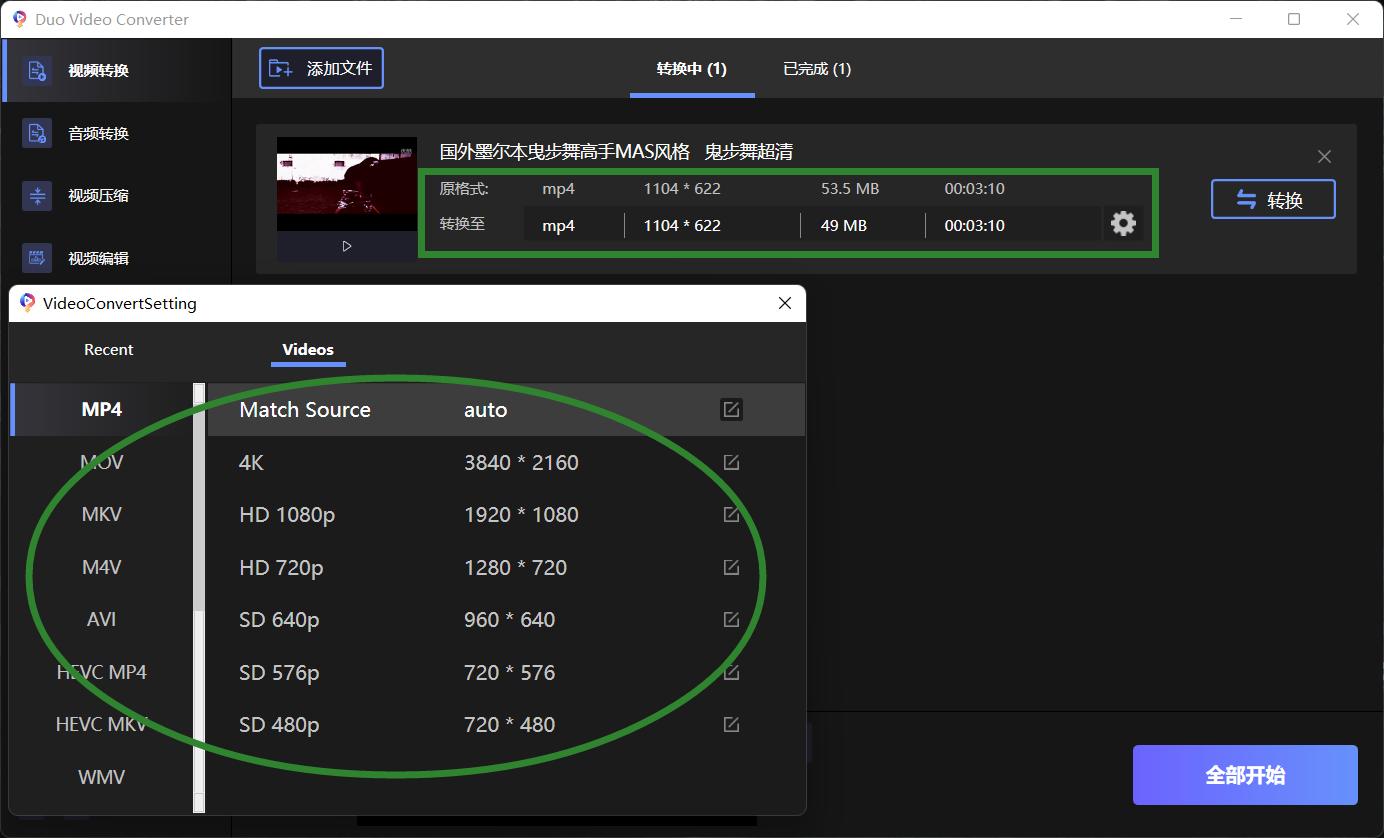Open the 视频转换 sidebar section

(98, 71)
